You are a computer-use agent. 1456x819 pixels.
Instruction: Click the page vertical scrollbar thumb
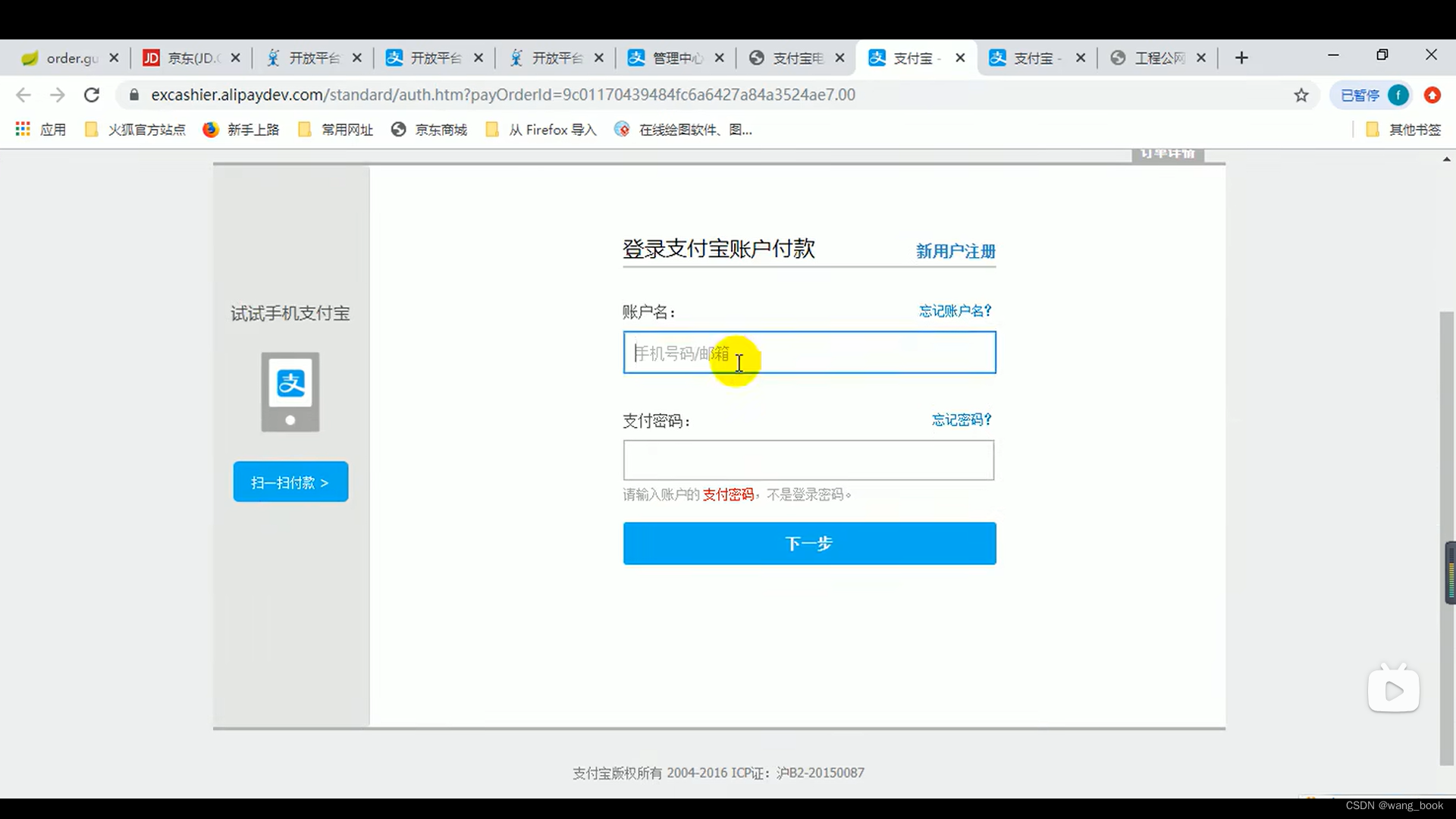[x=1446, y=538]
